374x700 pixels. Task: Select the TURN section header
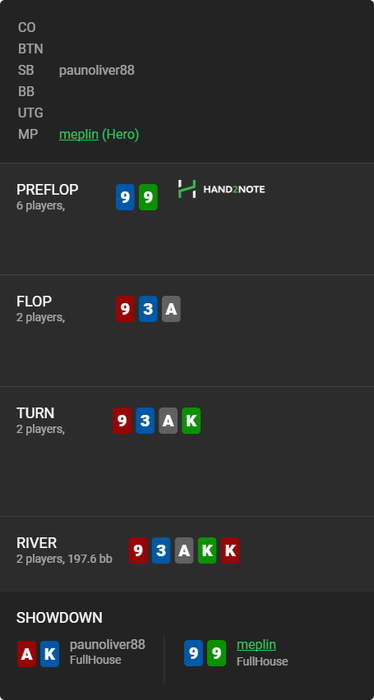[35, 413]
